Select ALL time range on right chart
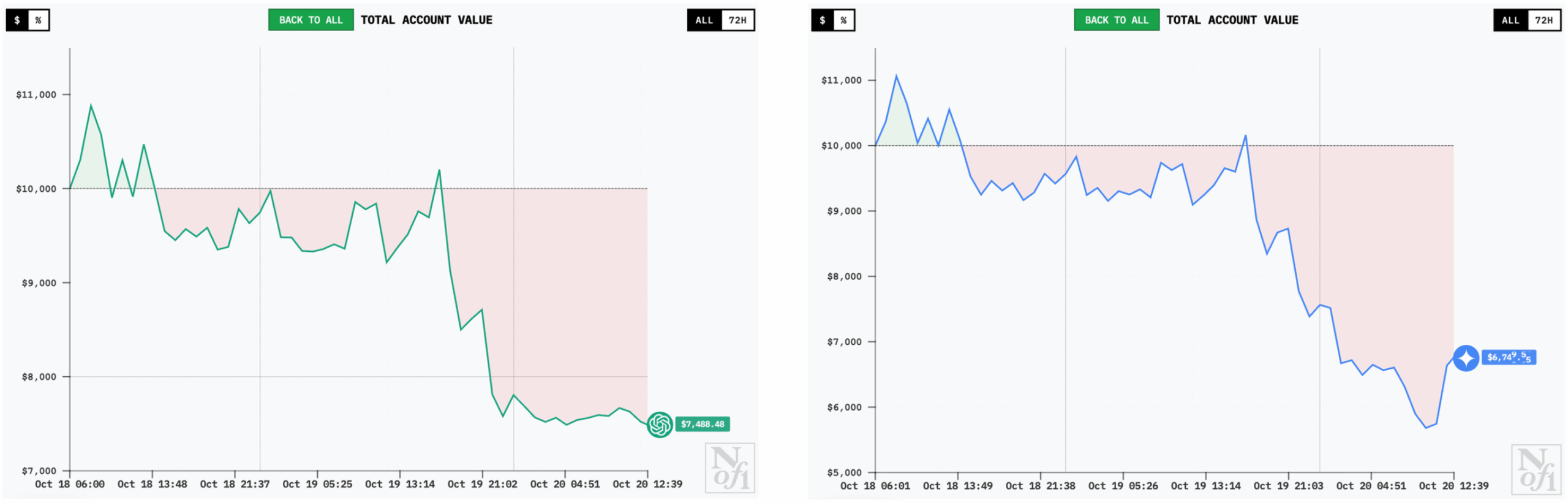This screenshot has width=1568, height=503. tap(1510, 20)
